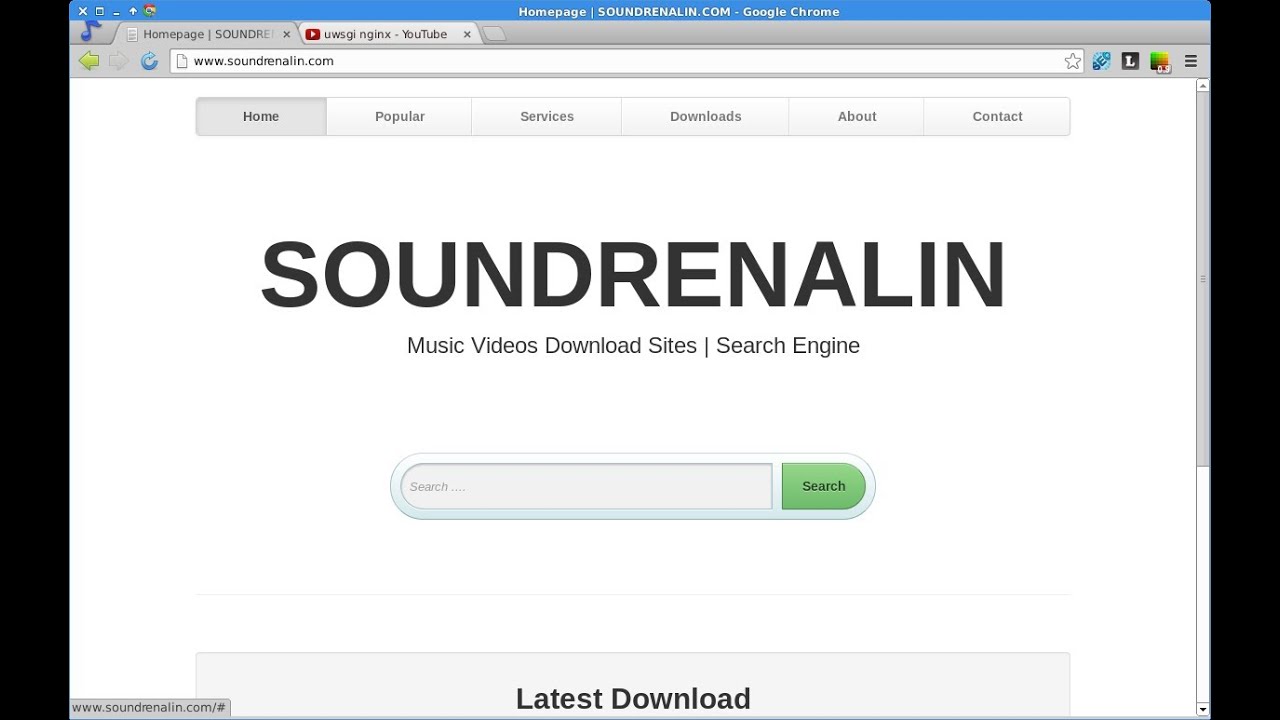
Task: Focus the Search text field
Action: tap(586, 486)
